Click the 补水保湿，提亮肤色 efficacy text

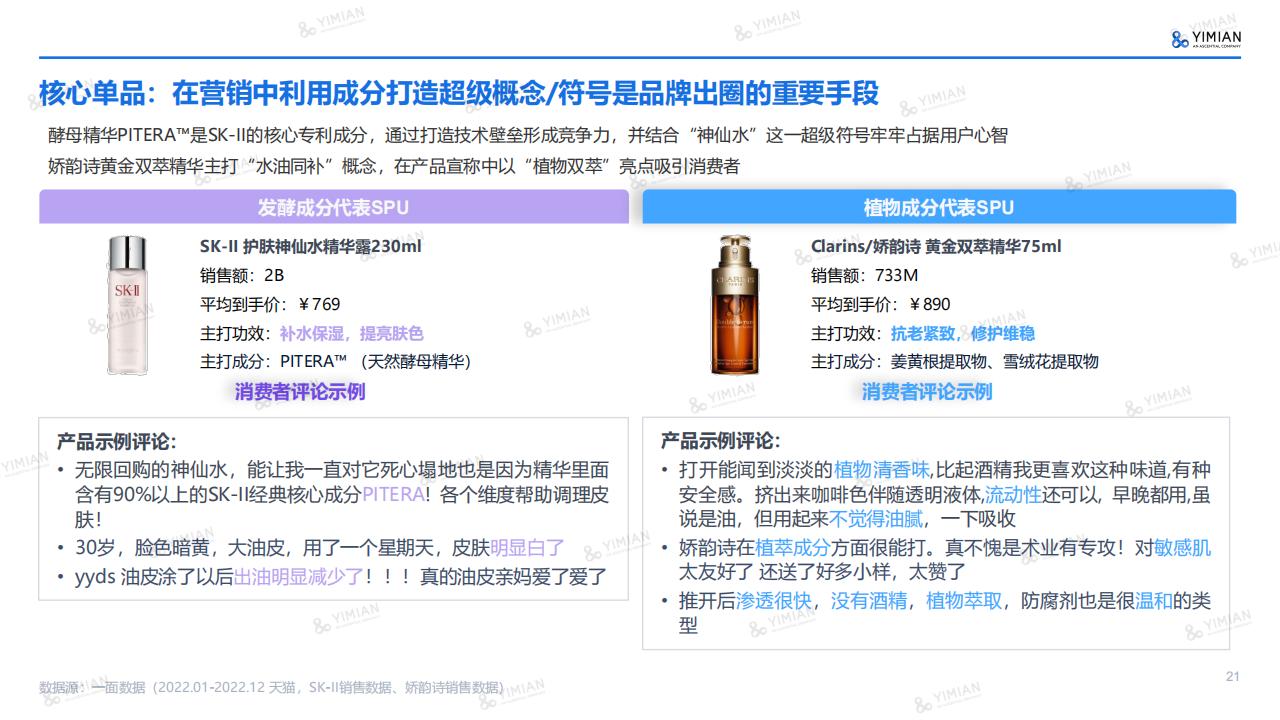(351, 333)
